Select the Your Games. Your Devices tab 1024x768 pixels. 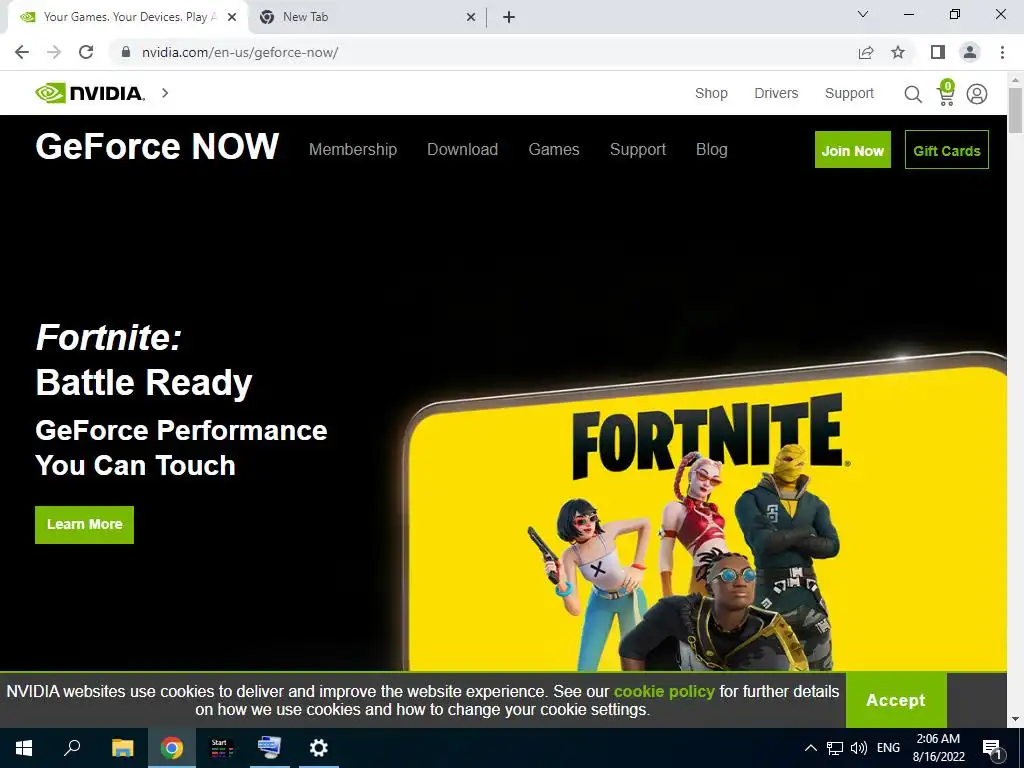tap(128, 17)
